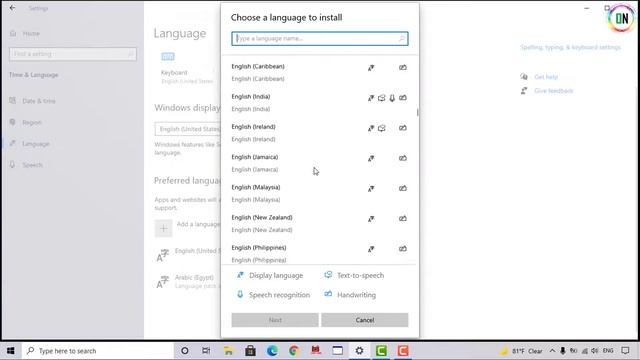Click handwriting icon for English (India)

click(x=402, y=98)
